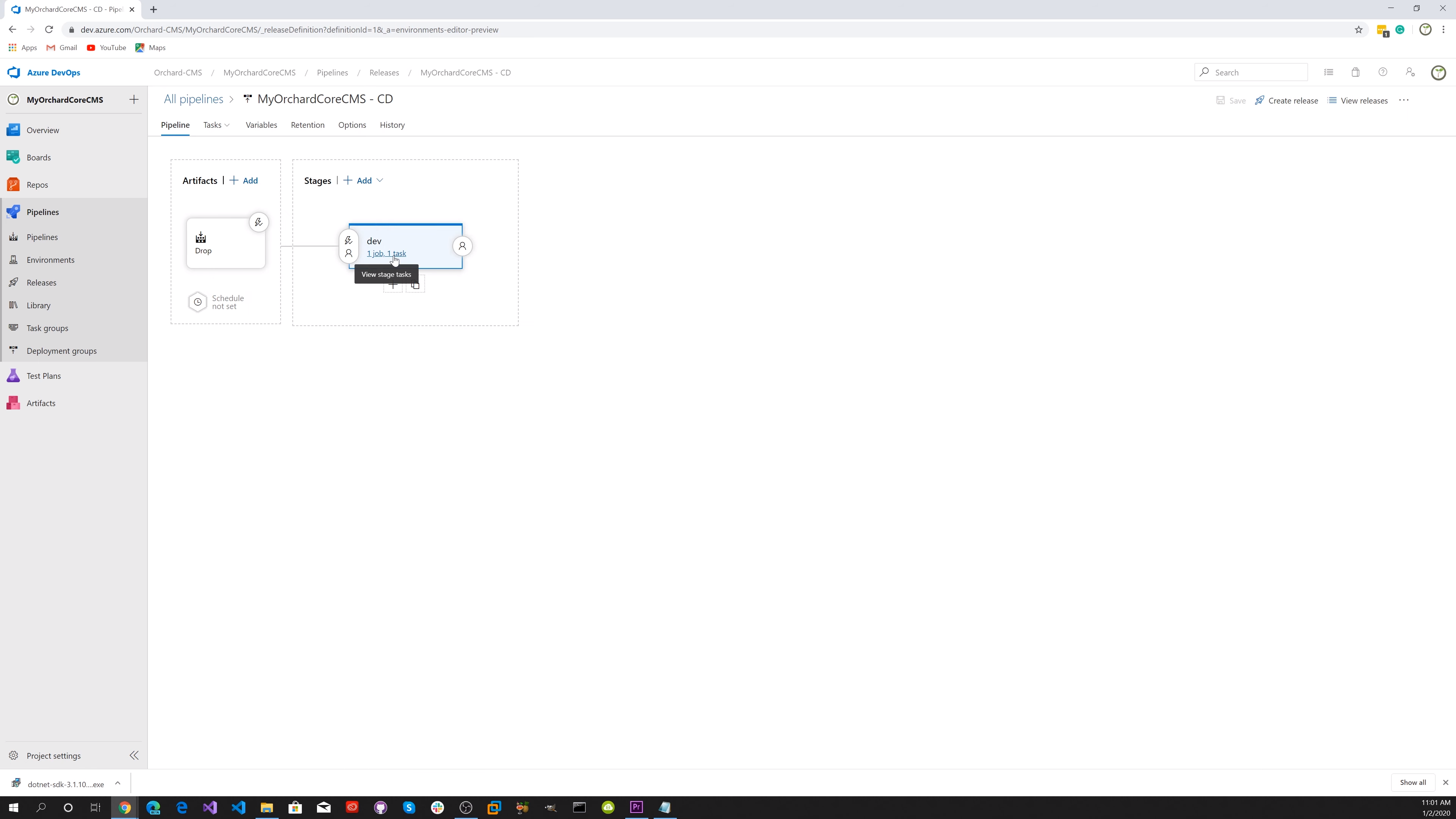Open the Maps bookmark

point(151,47)
